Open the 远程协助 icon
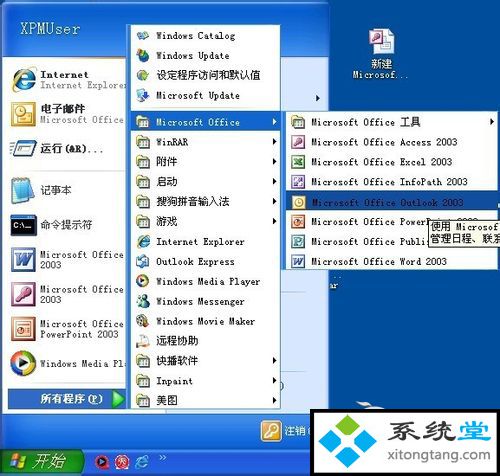Screen dimensions: 500x476 coord(143,341)
